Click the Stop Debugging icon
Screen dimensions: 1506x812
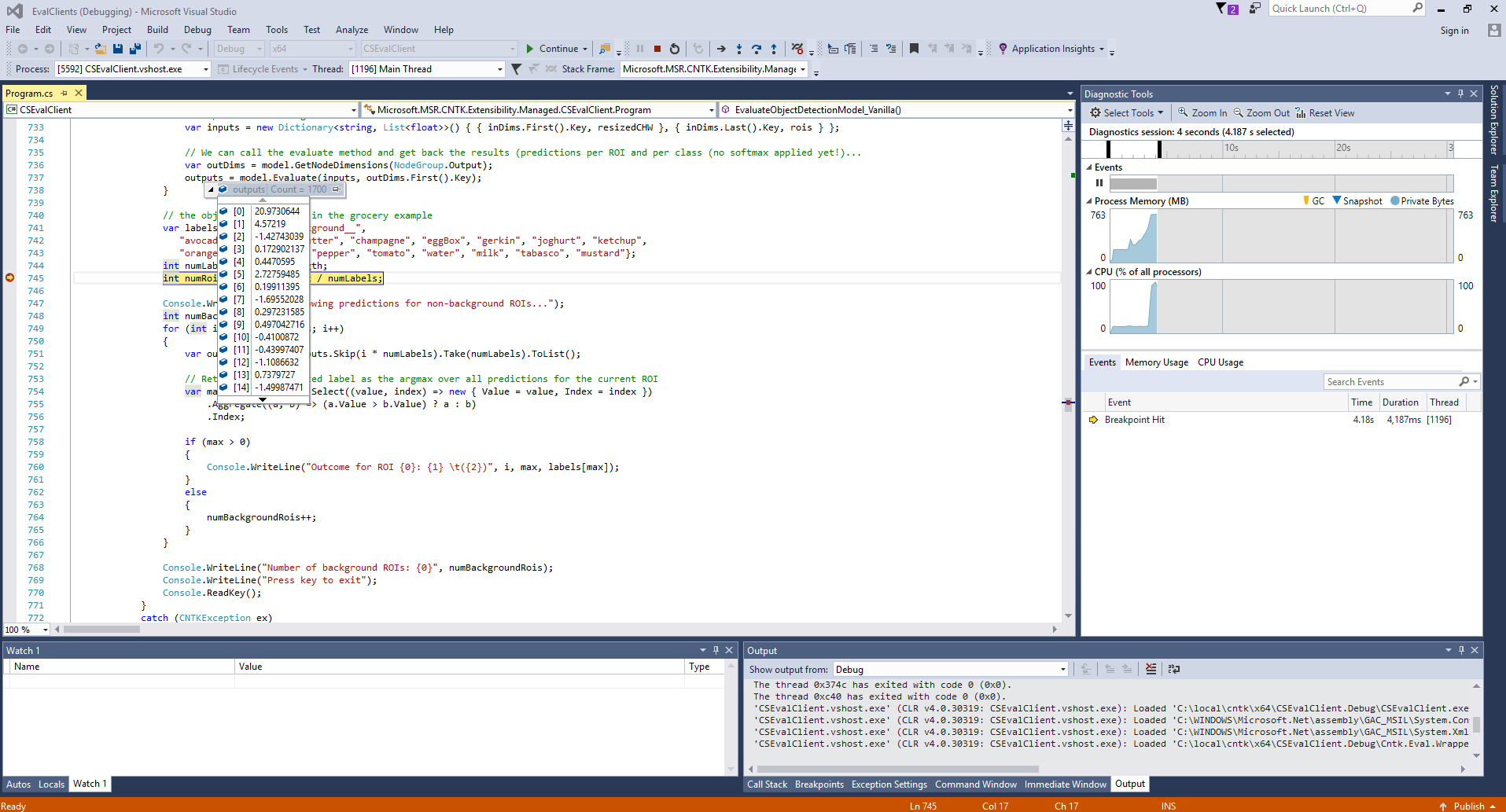point(657,48)
